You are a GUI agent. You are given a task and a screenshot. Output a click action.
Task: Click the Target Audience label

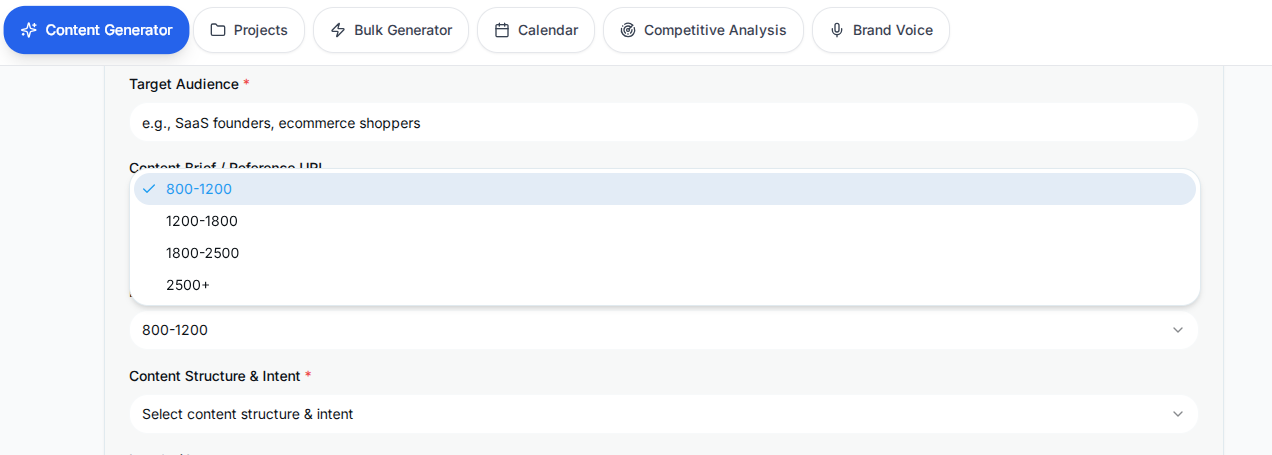[184, 84]
